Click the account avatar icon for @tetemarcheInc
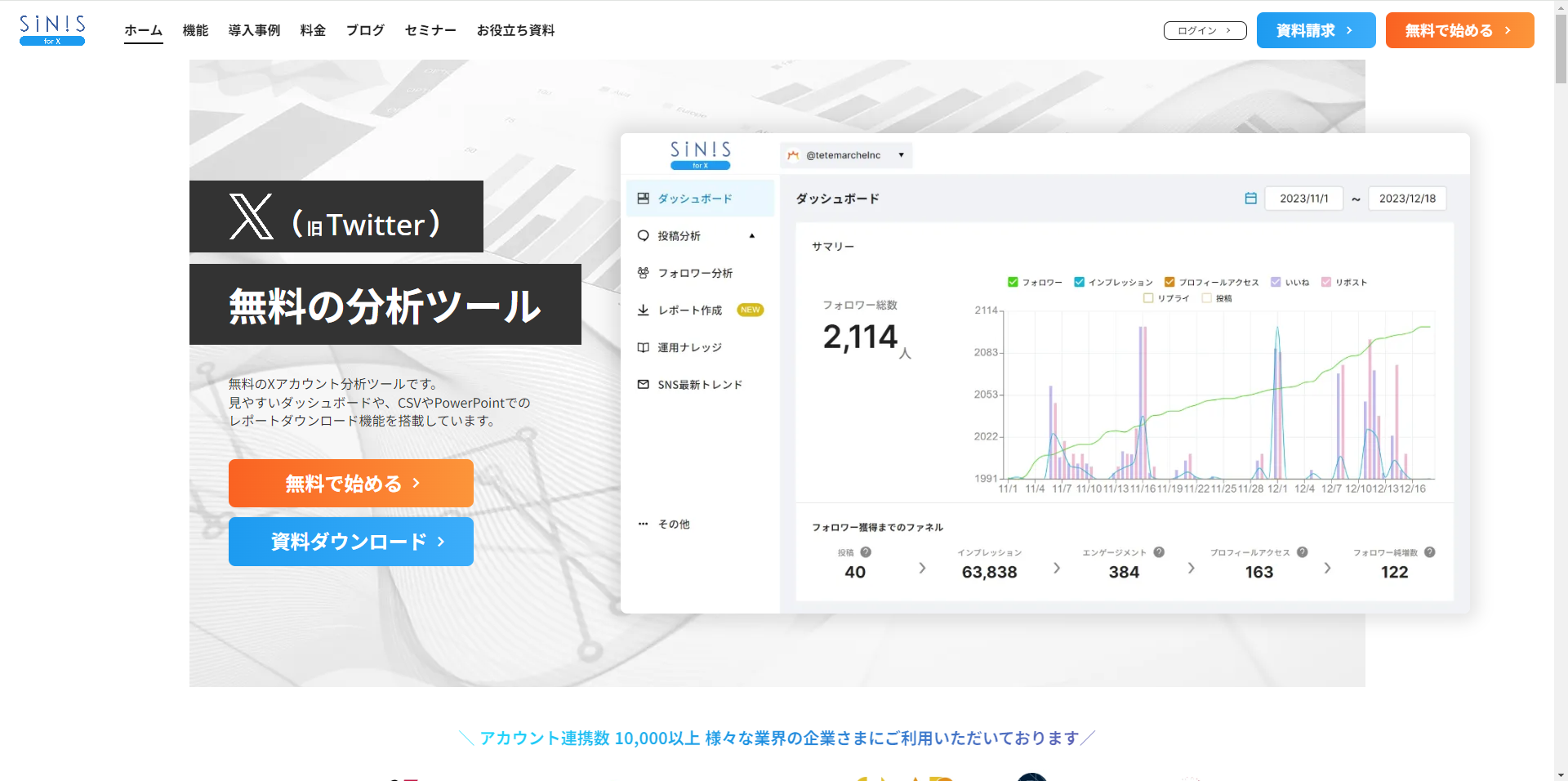Screen dimensions: 1568x781 pyautogui.click(x=793, y=155)
